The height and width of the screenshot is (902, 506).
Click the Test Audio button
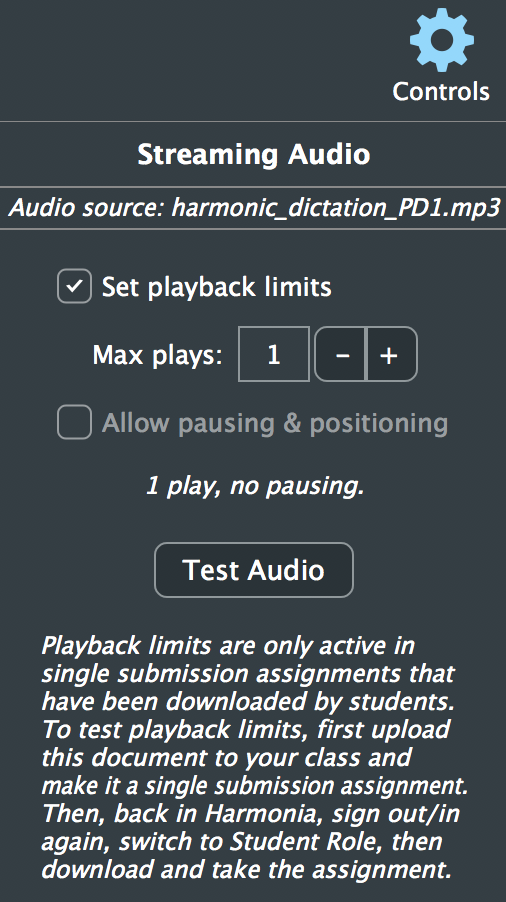tap(254, 570)
